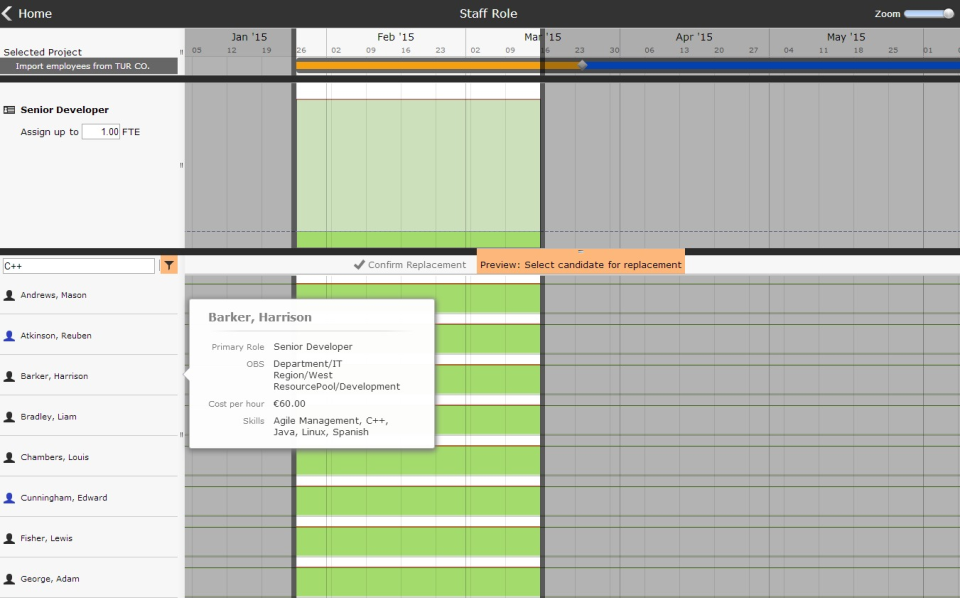
Task: Click the blue person icon next to Atkinson, Reuben
Action: [9, 335]
